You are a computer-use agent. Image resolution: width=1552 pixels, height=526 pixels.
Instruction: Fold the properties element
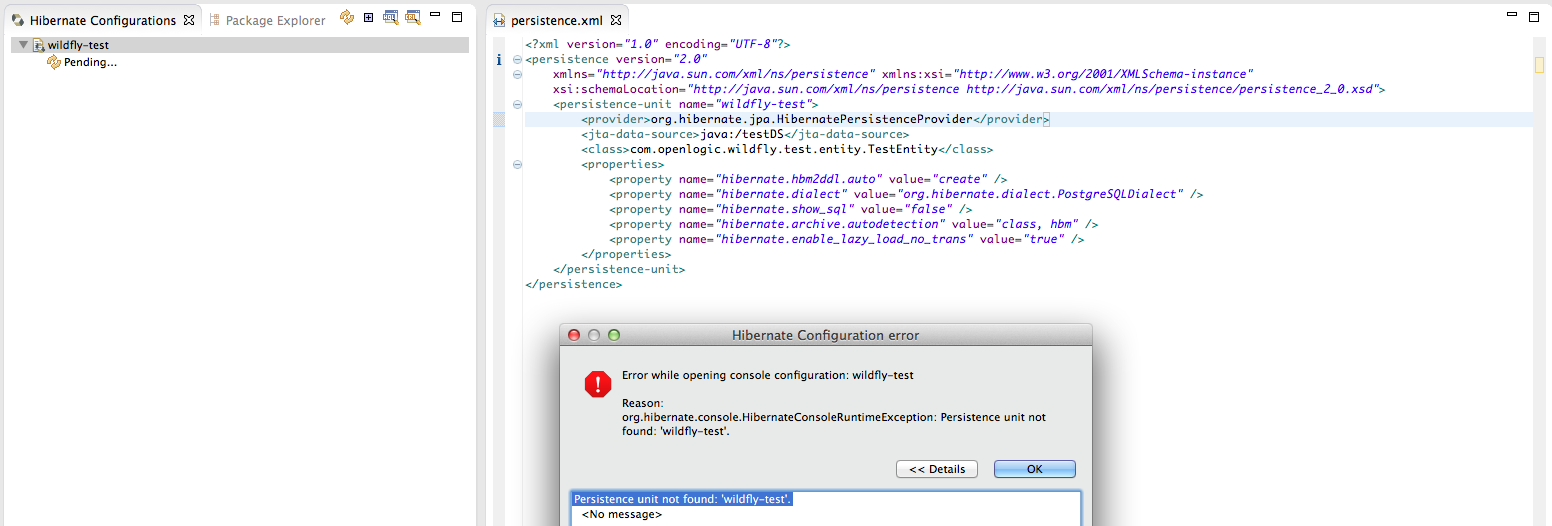coord(517,165)
